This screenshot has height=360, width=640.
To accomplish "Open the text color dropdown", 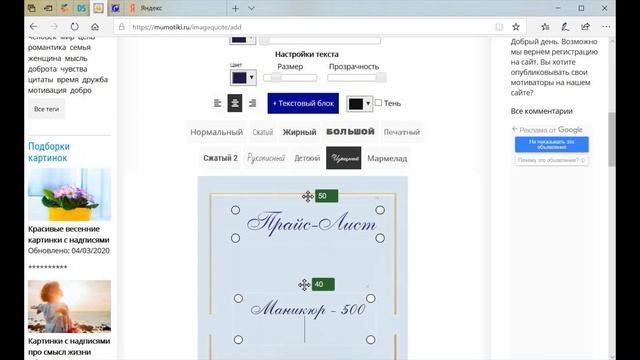I will pyautogui.click(x=243, y=78).
